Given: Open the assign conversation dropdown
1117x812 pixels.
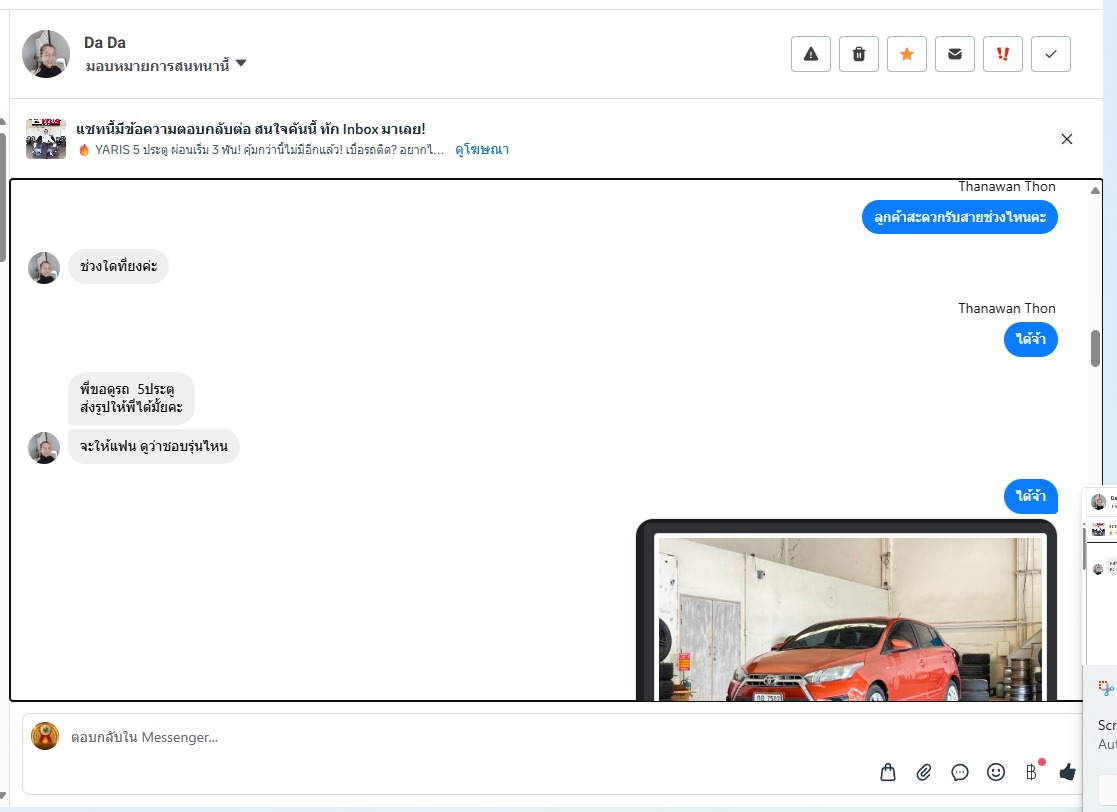Looking at the screenshot, I should pos(158,65).
